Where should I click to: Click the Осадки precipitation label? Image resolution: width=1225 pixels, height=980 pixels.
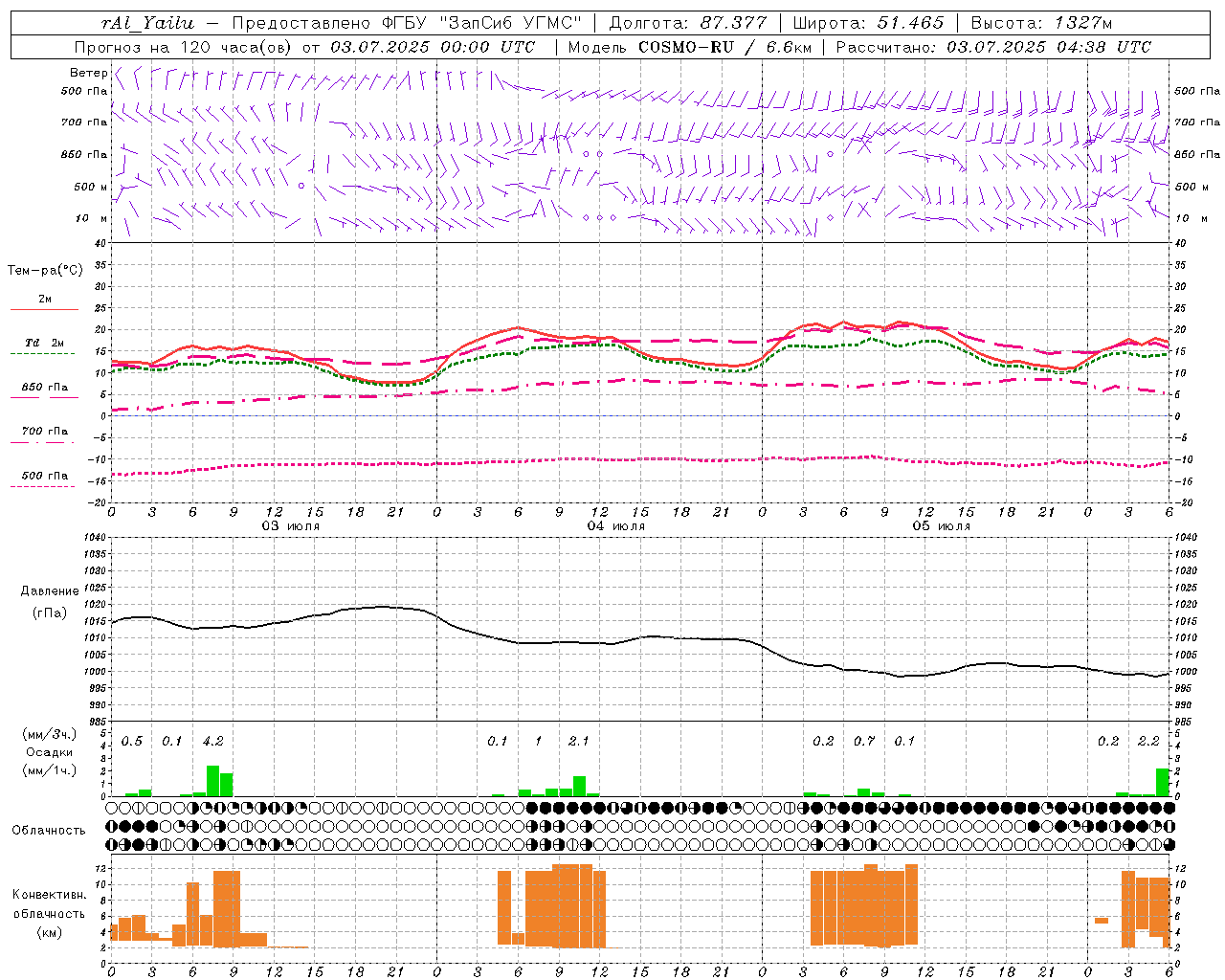[x=49, y=752]
